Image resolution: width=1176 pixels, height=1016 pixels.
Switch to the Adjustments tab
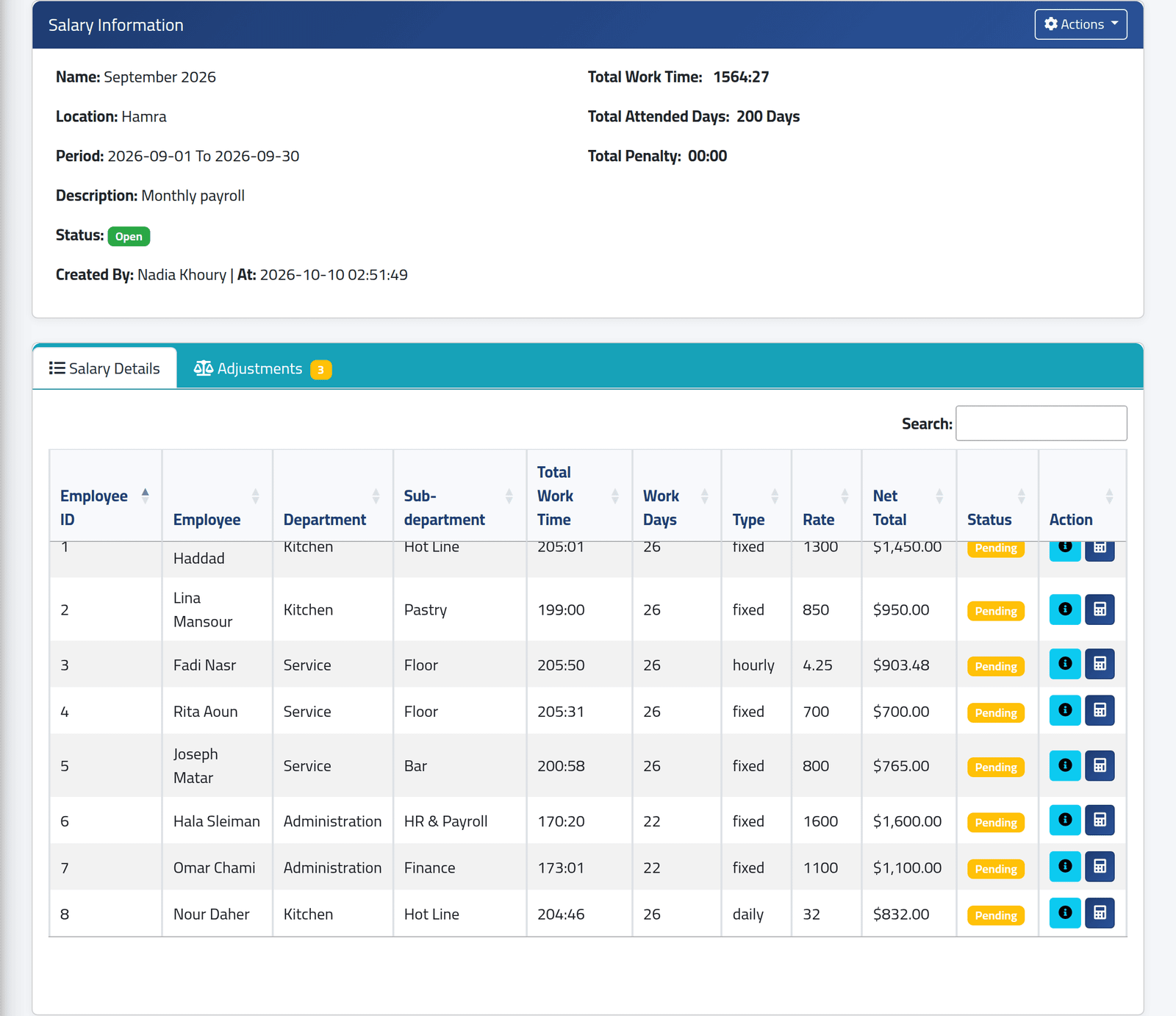click(262, 368)
